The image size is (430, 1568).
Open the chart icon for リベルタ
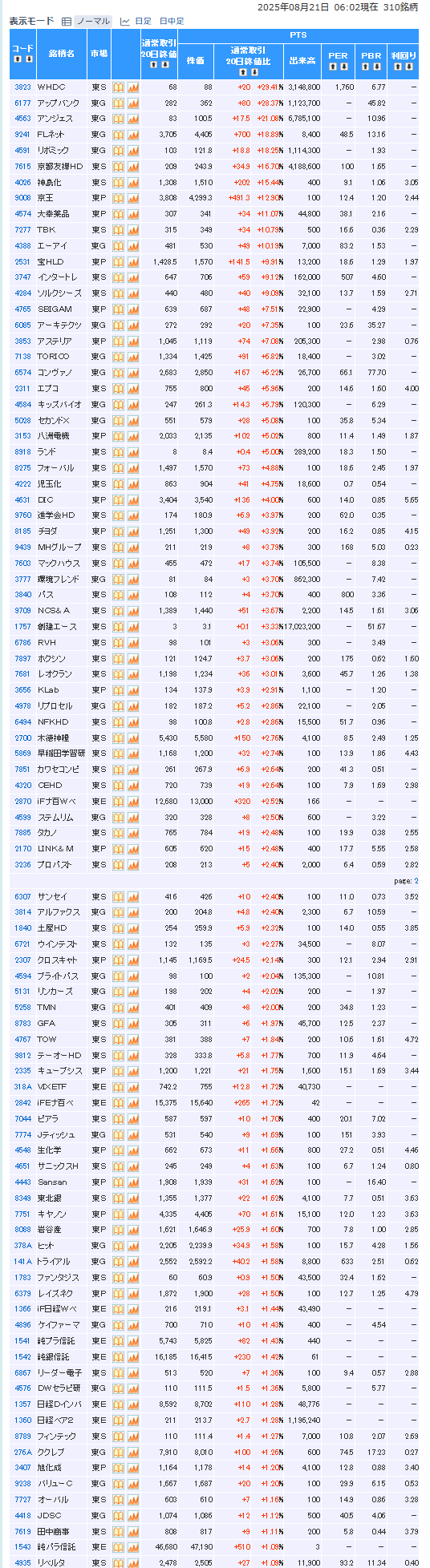point(132,1562)
